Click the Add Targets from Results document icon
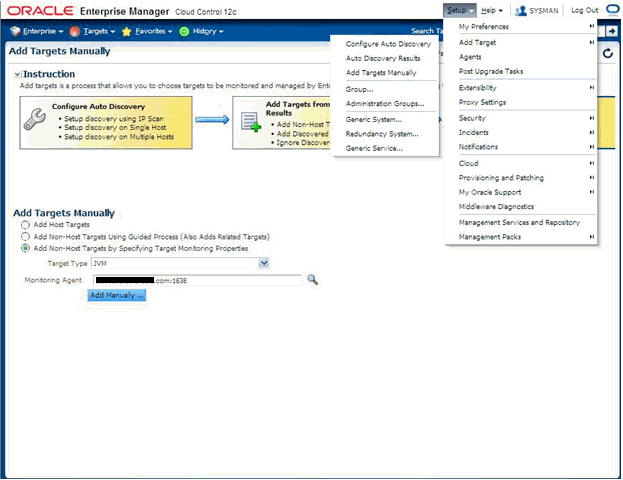This screenshot has width=623, height=480. [x=251, y=122]
